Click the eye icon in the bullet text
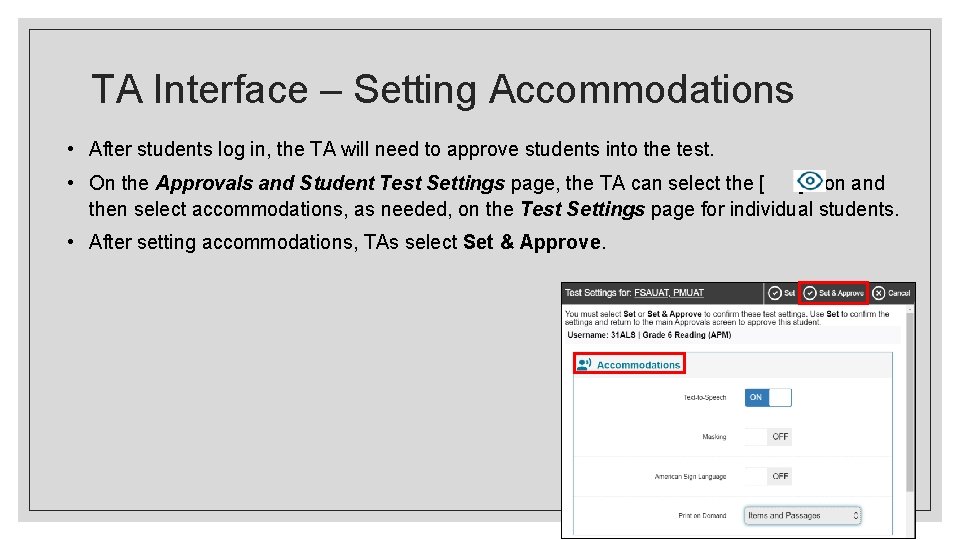 (x=808, y=181)
